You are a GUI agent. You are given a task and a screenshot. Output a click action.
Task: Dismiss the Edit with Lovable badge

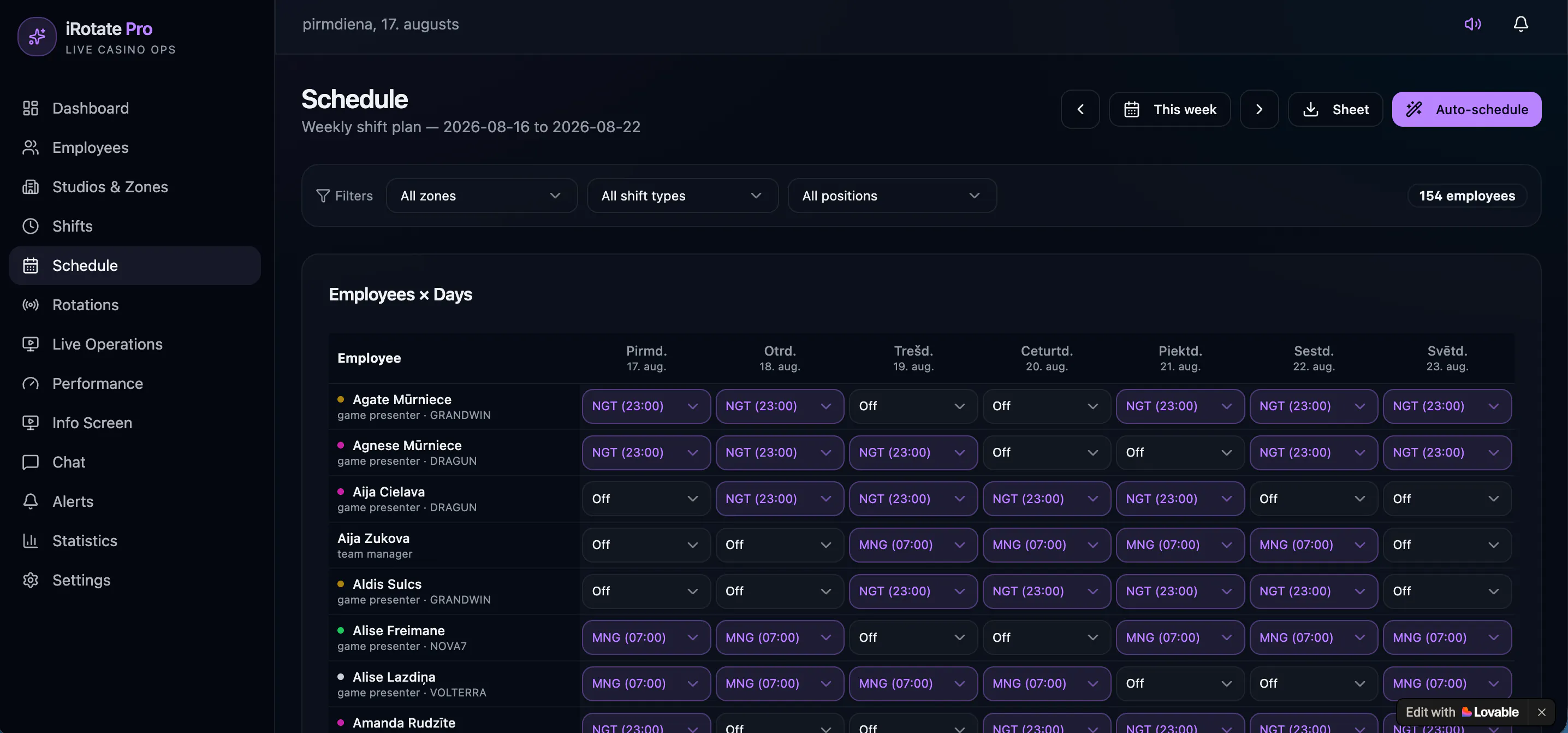click(1541, 712)
